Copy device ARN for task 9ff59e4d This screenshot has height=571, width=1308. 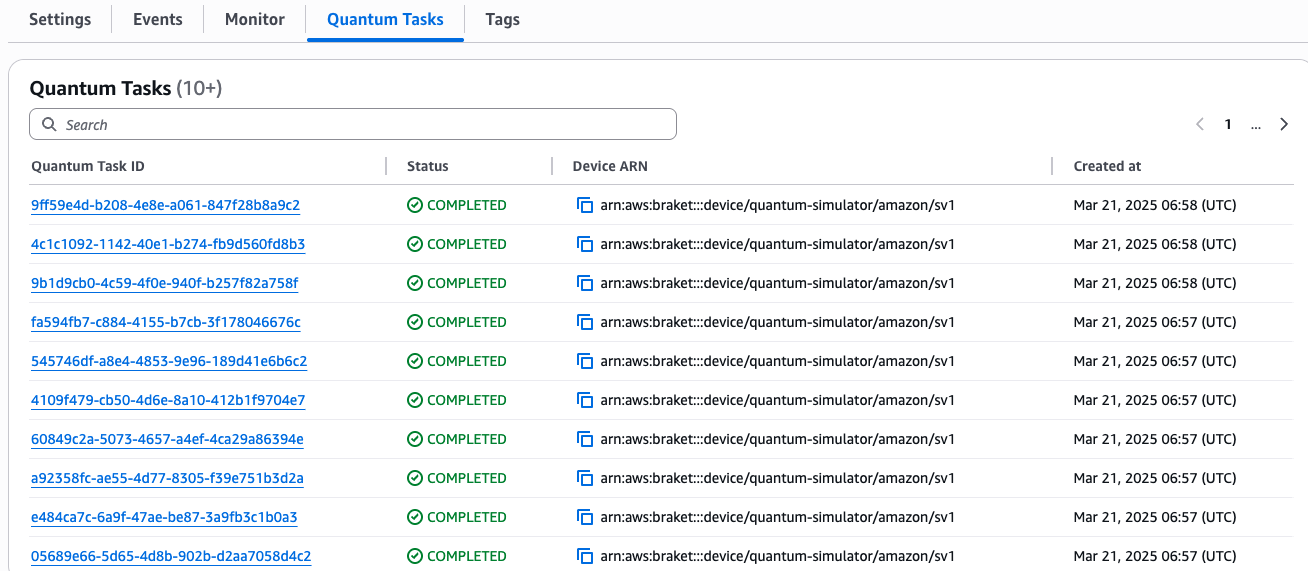[585, 205]
